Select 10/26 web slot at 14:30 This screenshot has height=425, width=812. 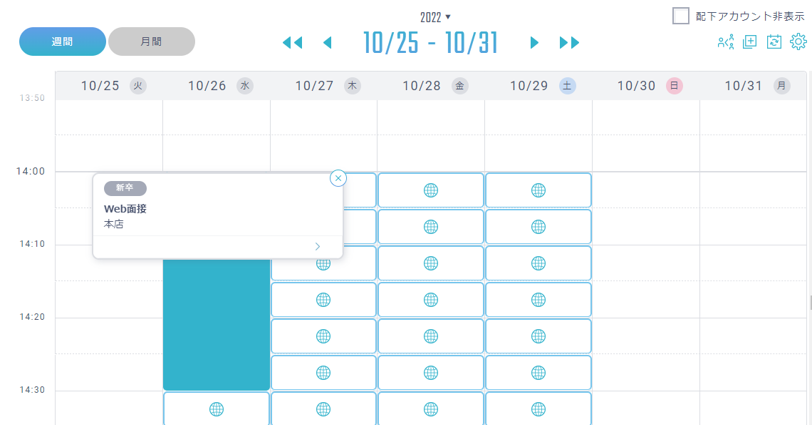[x=216, y=409]
